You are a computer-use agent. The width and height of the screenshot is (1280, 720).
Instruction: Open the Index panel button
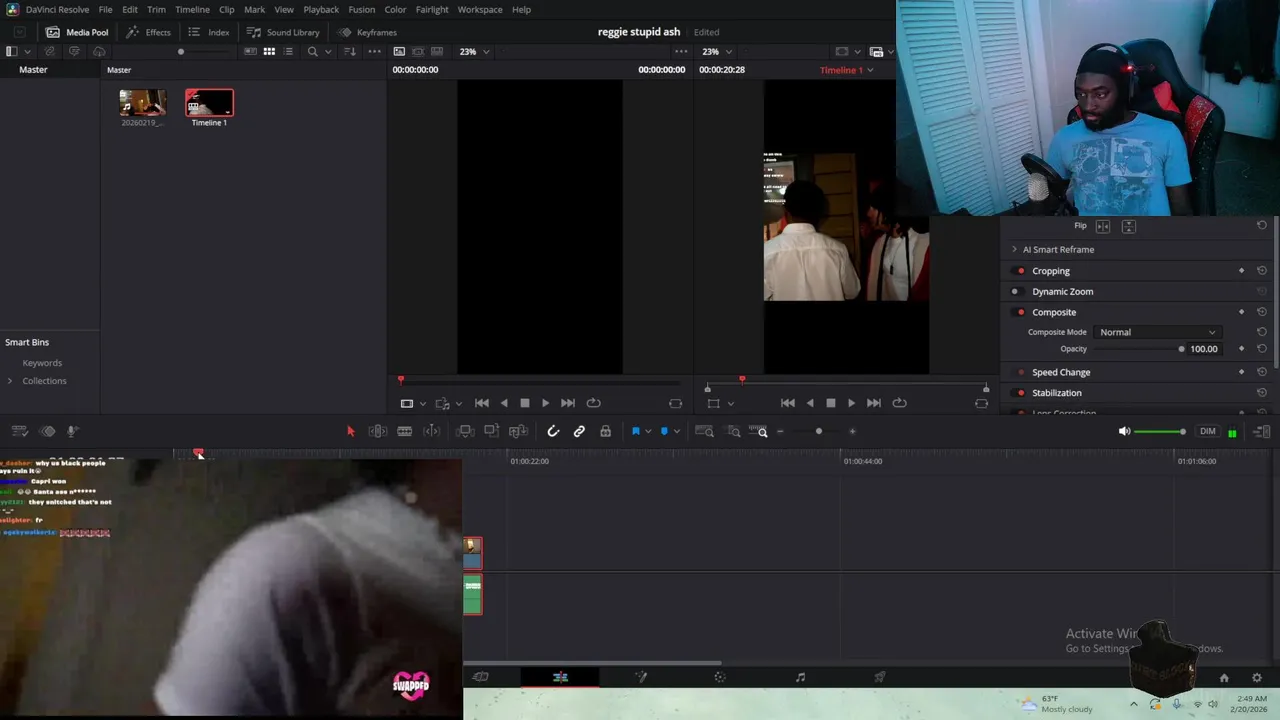(x=209, y=32)
